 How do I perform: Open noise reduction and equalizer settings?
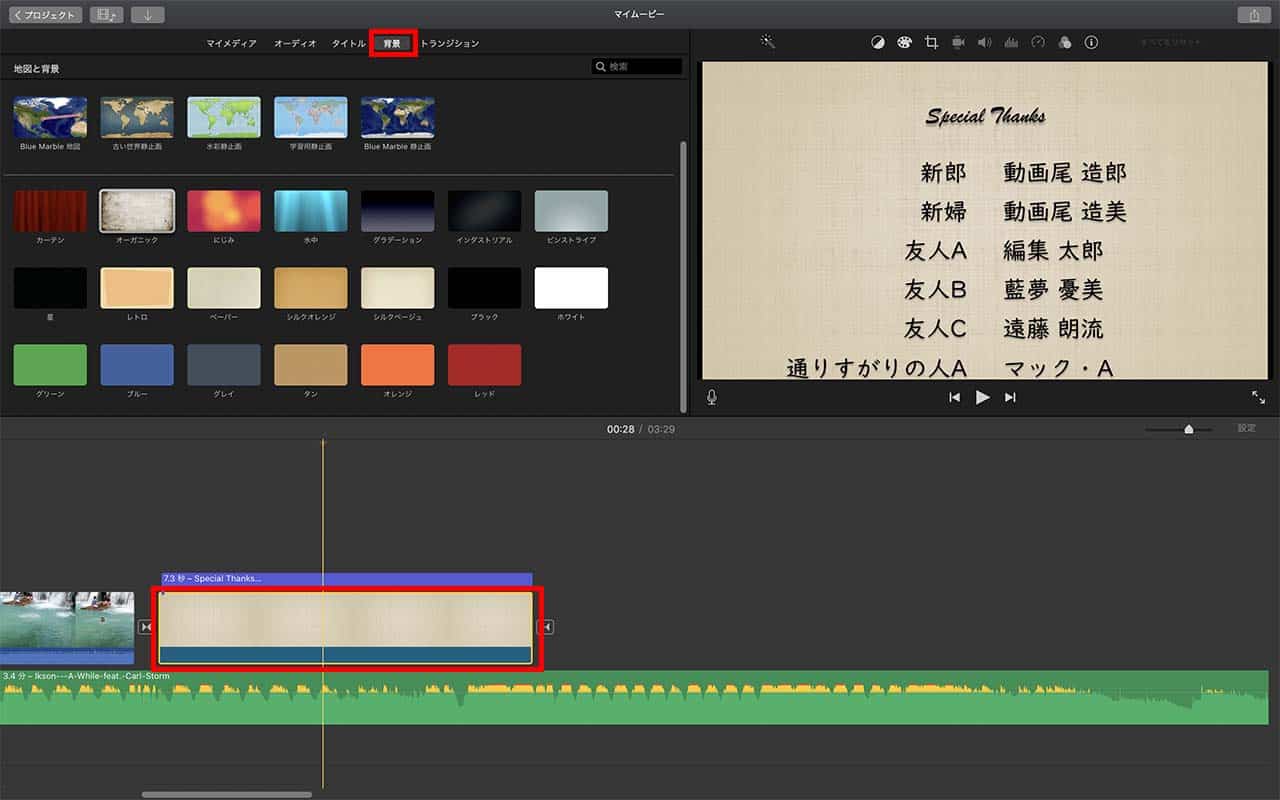1011,43
